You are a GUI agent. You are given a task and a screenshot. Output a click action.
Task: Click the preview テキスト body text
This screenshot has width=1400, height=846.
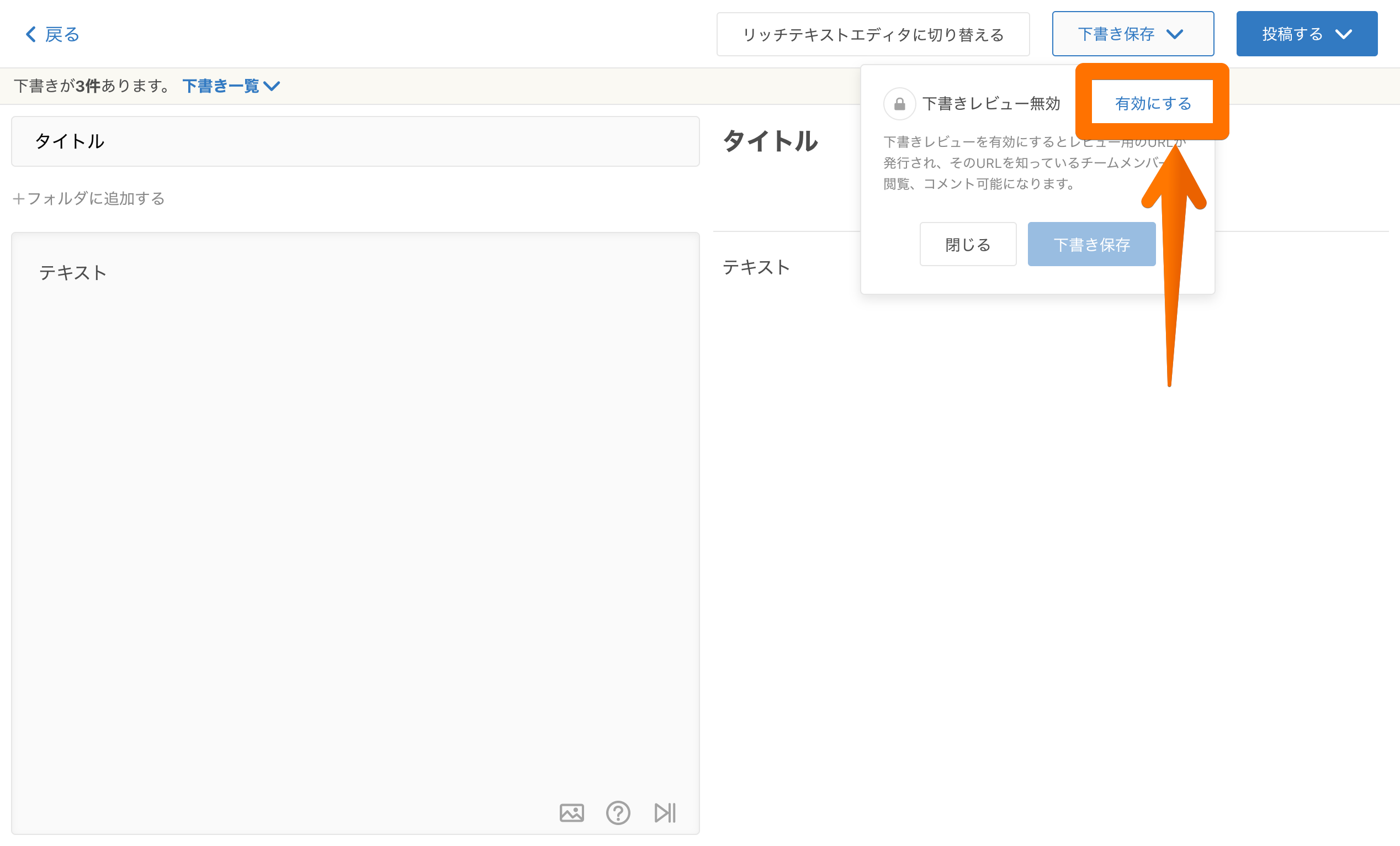point(756,267)
